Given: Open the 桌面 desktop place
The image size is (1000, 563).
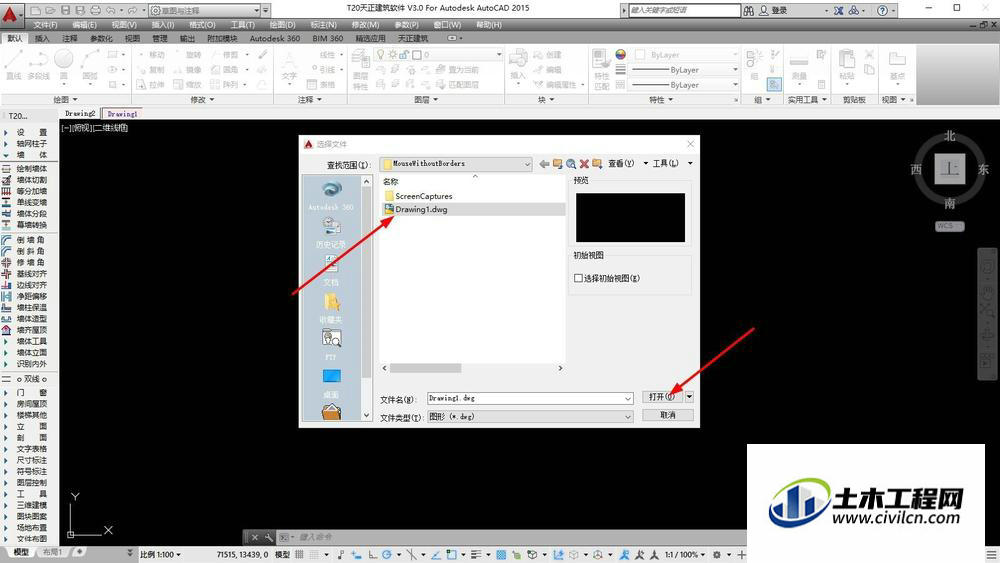Looking at the screenshot, I should pyautogui.click(x=331, y=383).
